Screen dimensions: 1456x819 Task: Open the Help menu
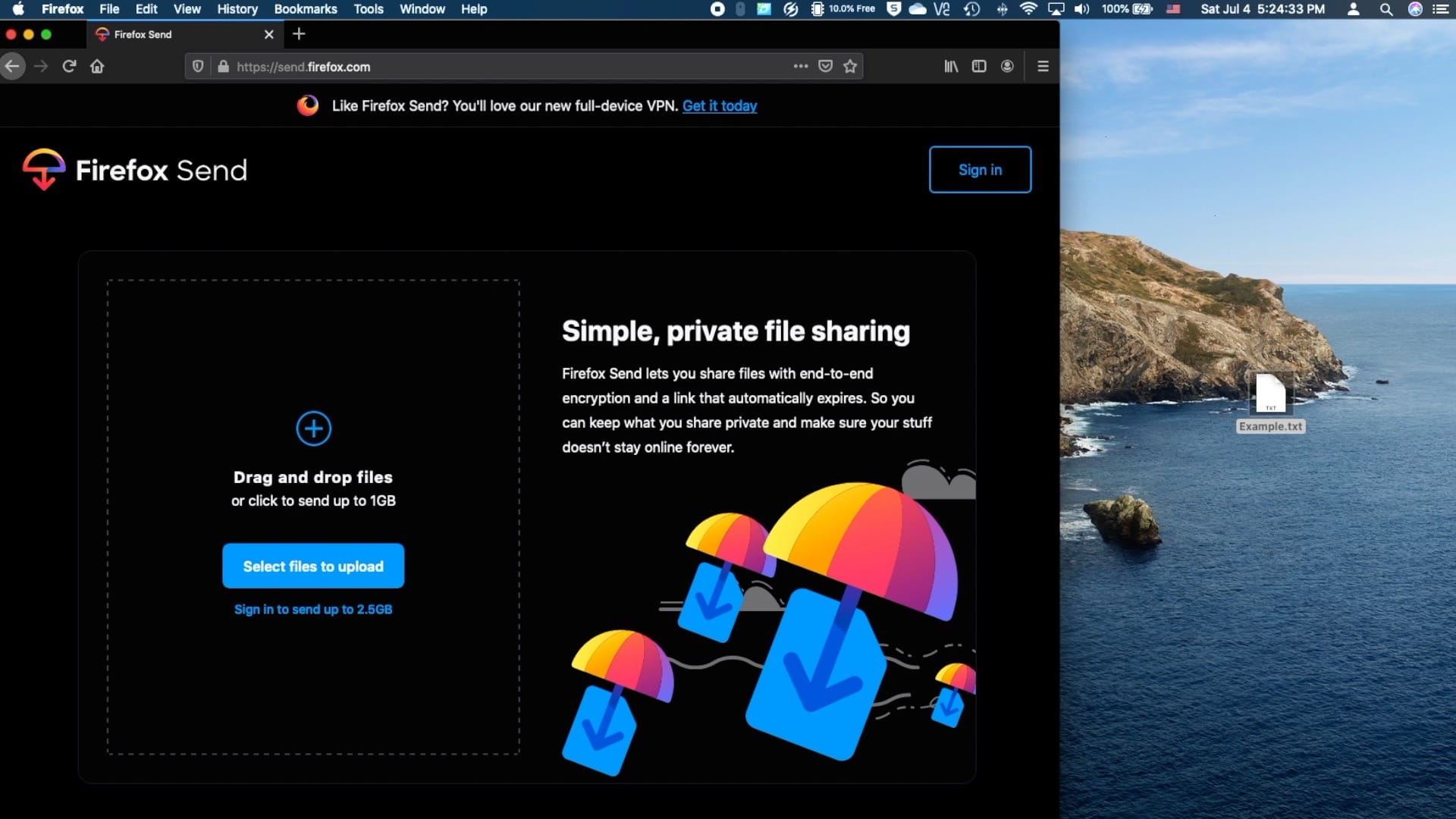pos(474,9)
